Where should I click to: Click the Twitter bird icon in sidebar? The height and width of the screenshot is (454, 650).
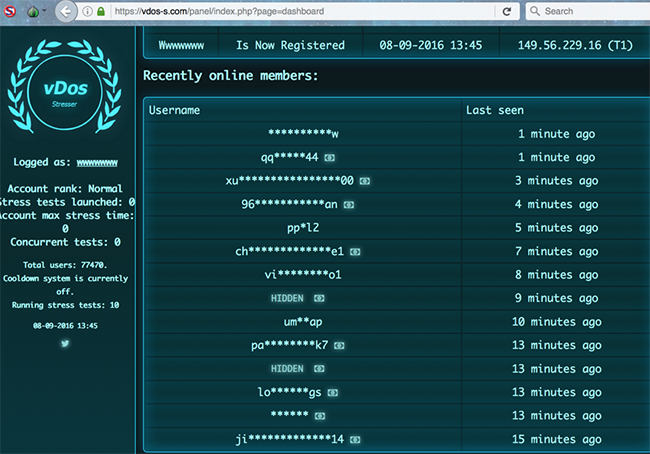(65, 343)
